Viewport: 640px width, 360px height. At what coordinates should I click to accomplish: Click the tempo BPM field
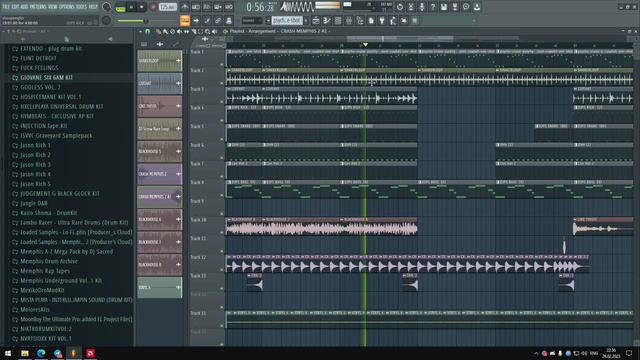168,7
